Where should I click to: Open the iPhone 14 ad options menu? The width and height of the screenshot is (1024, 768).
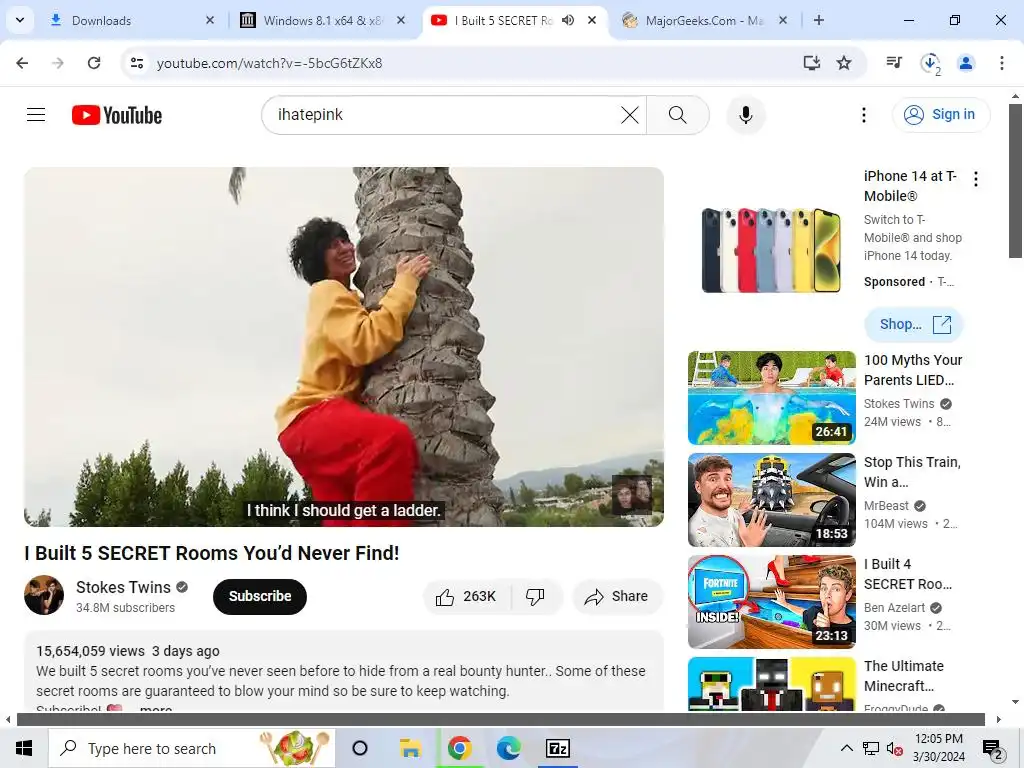point(976,179)
